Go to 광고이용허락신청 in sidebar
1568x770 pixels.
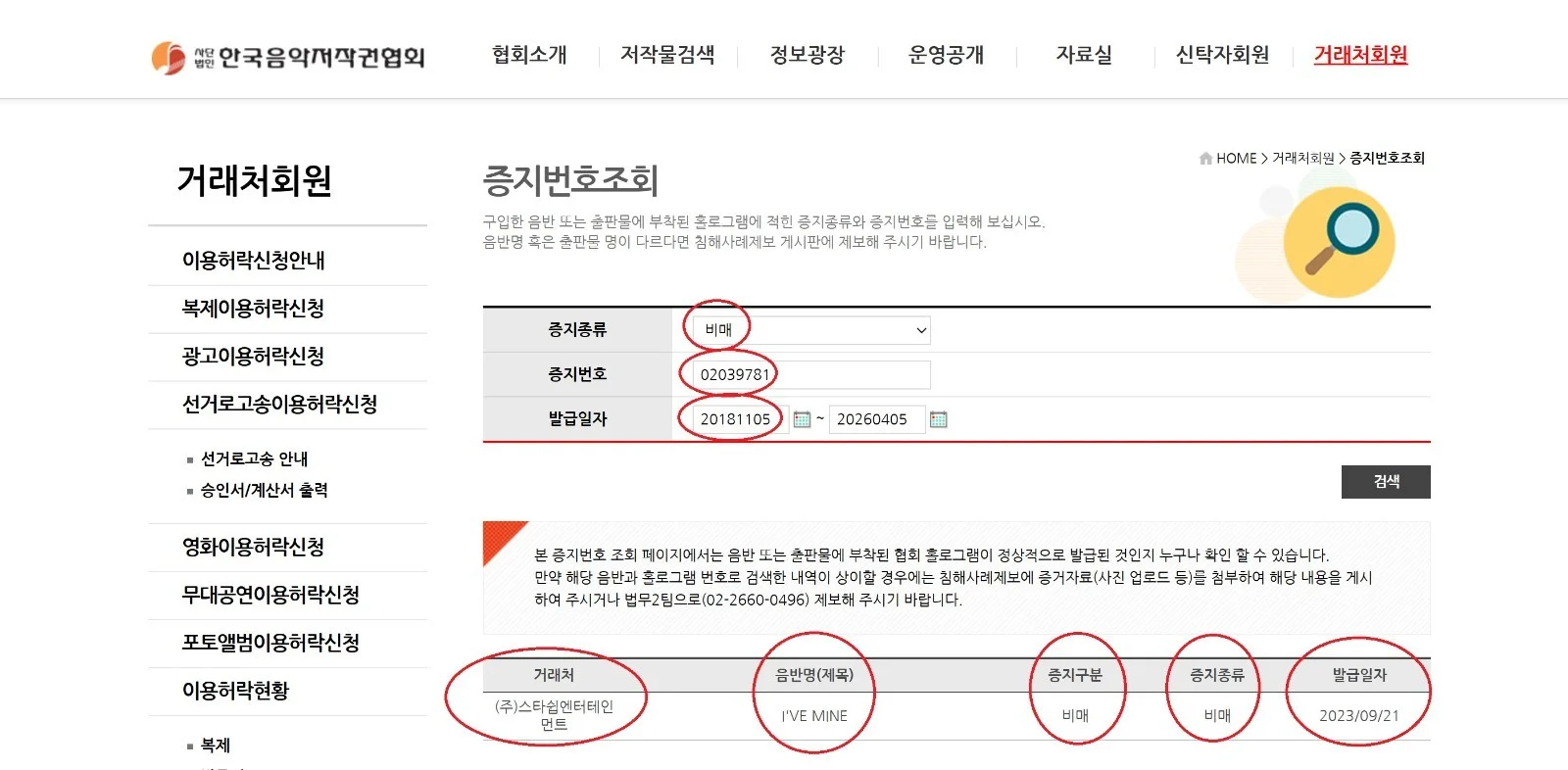[254, 357]
